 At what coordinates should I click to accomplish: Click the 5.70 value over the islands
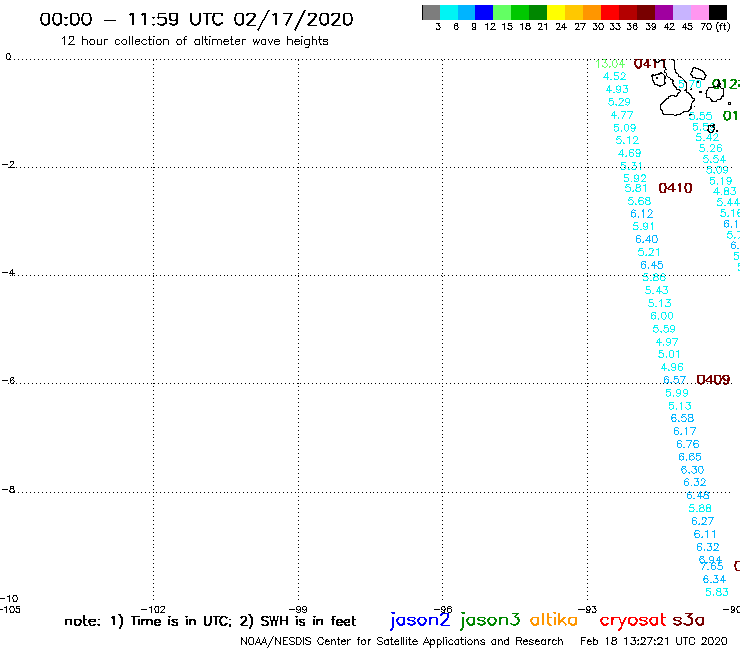click(690, 84)
